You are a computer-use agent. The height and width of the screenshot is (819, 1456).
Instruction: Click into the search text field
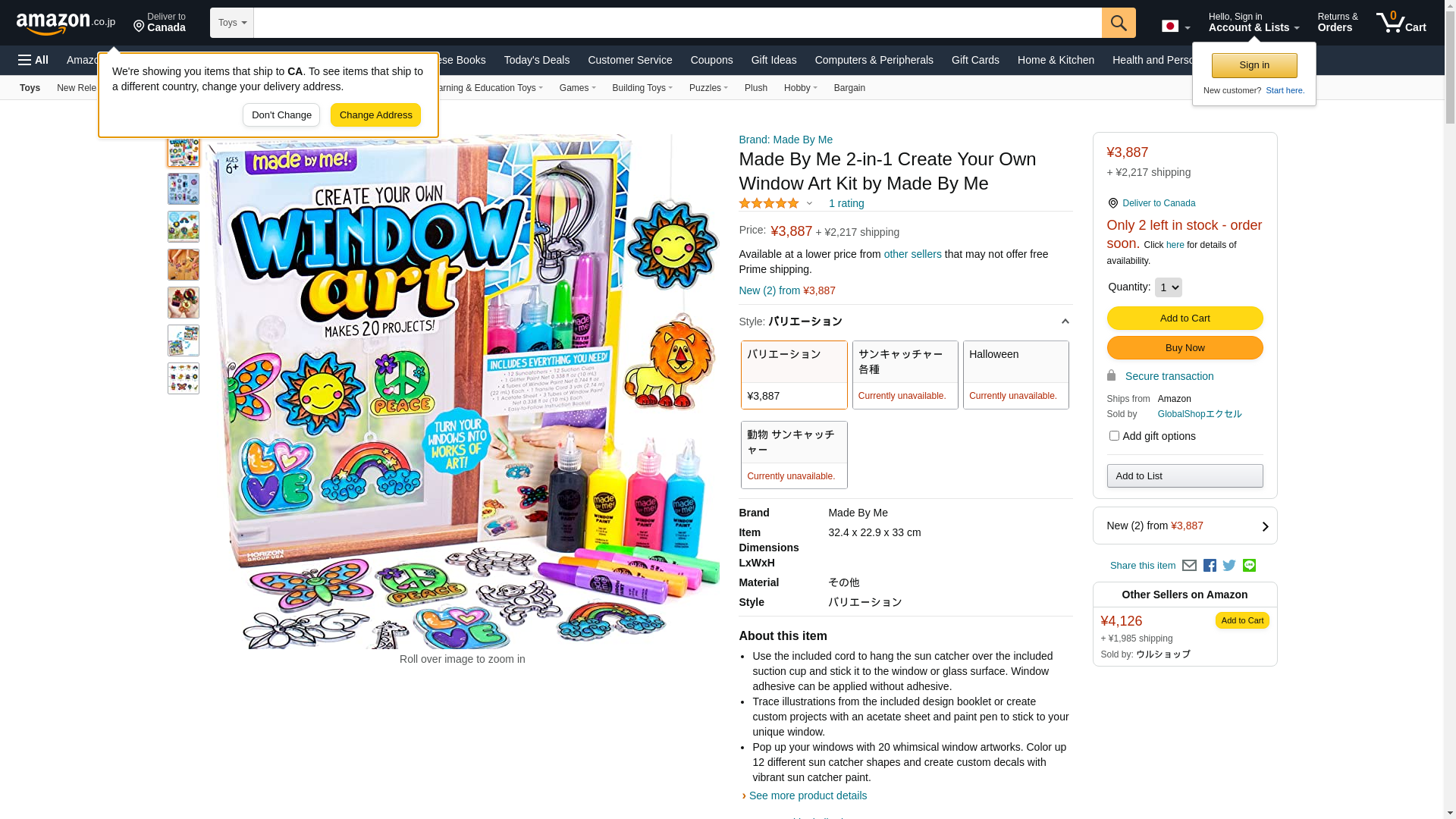pos(677,23)
